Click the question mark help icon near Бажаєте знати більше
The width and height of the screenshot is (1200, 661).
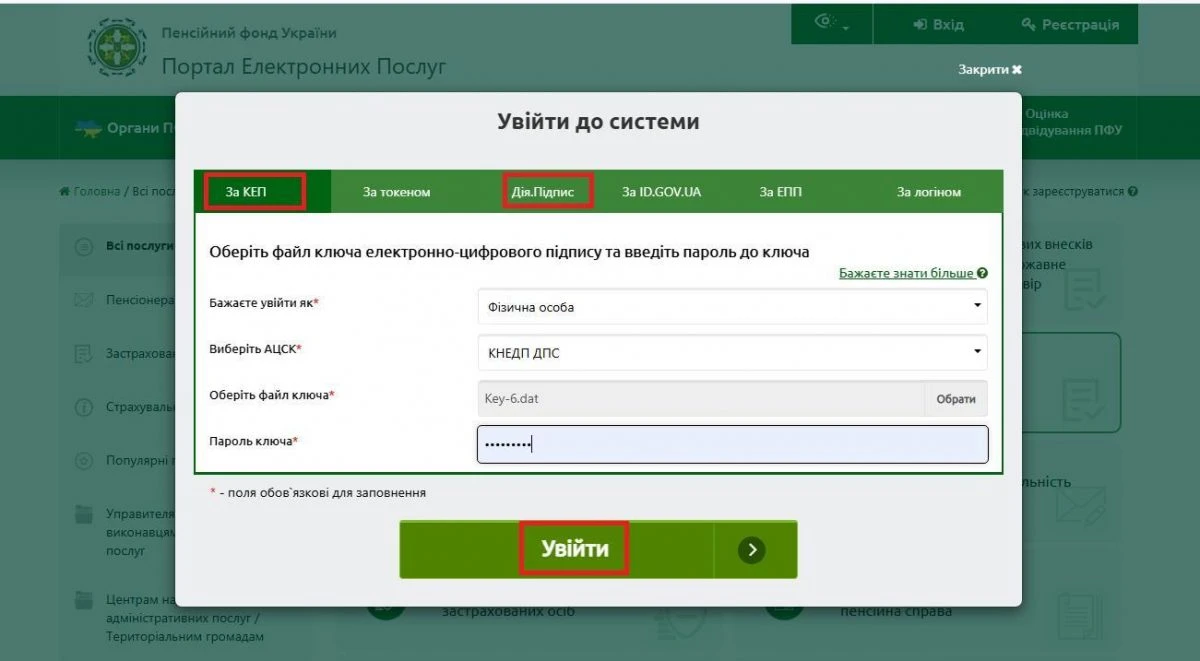coord(983,273)
